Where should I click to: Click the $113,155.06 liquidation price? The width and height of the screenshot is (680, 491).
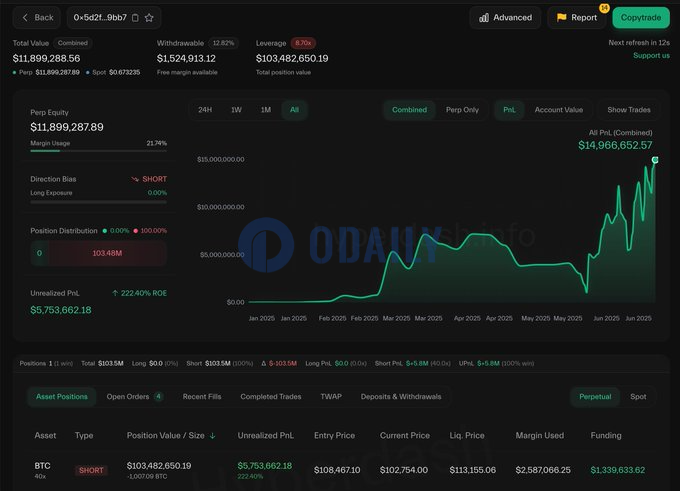pyautogui.click(x=473, y=470)
